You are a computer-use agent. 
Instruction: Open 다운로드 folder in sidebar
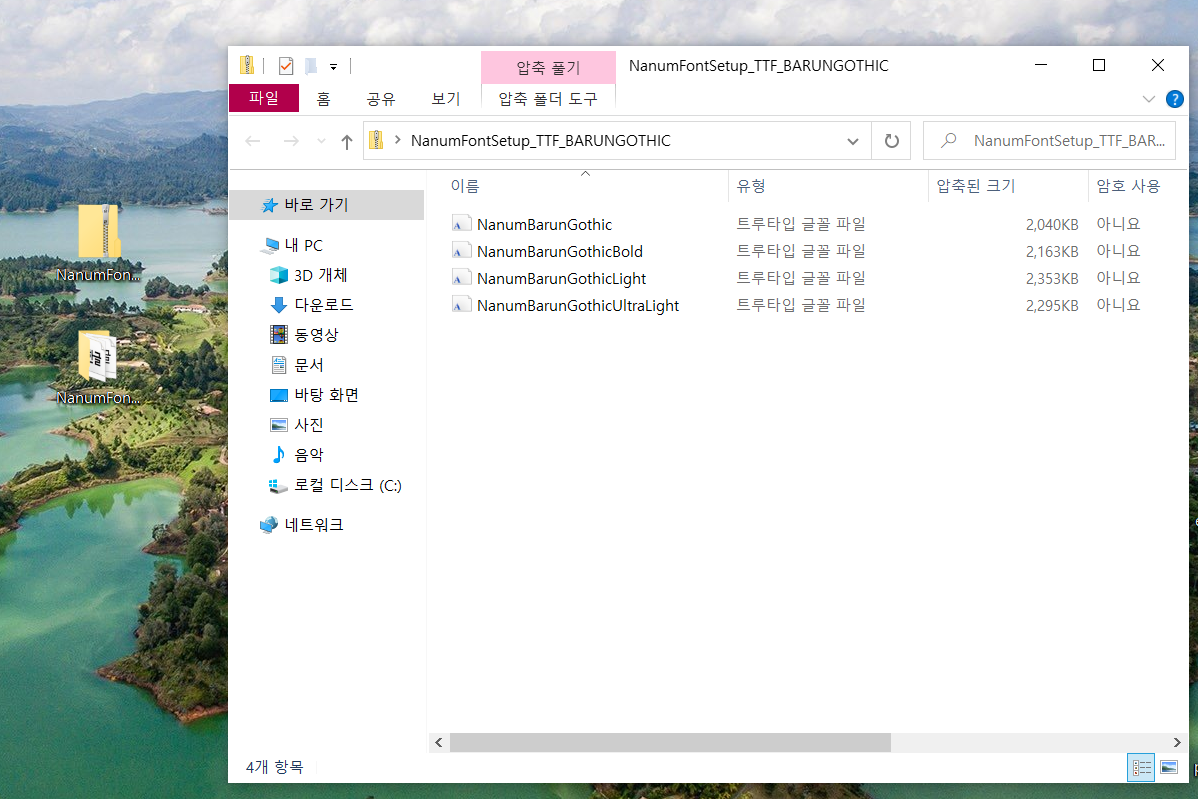323,305
